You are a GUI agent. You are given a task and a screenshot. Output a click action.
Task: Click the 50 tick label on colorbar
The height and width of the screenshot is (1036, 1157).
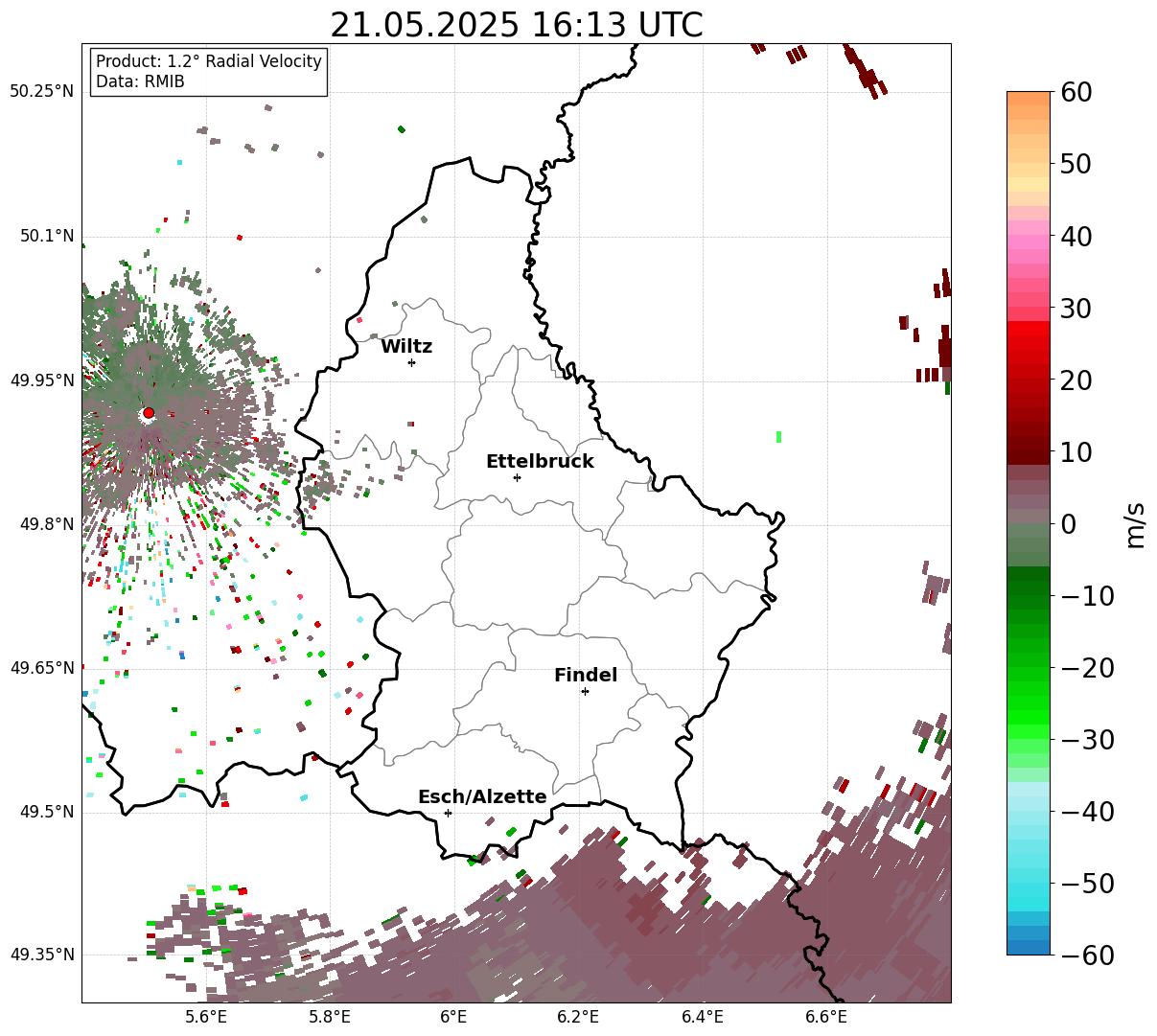point(1078,164)
